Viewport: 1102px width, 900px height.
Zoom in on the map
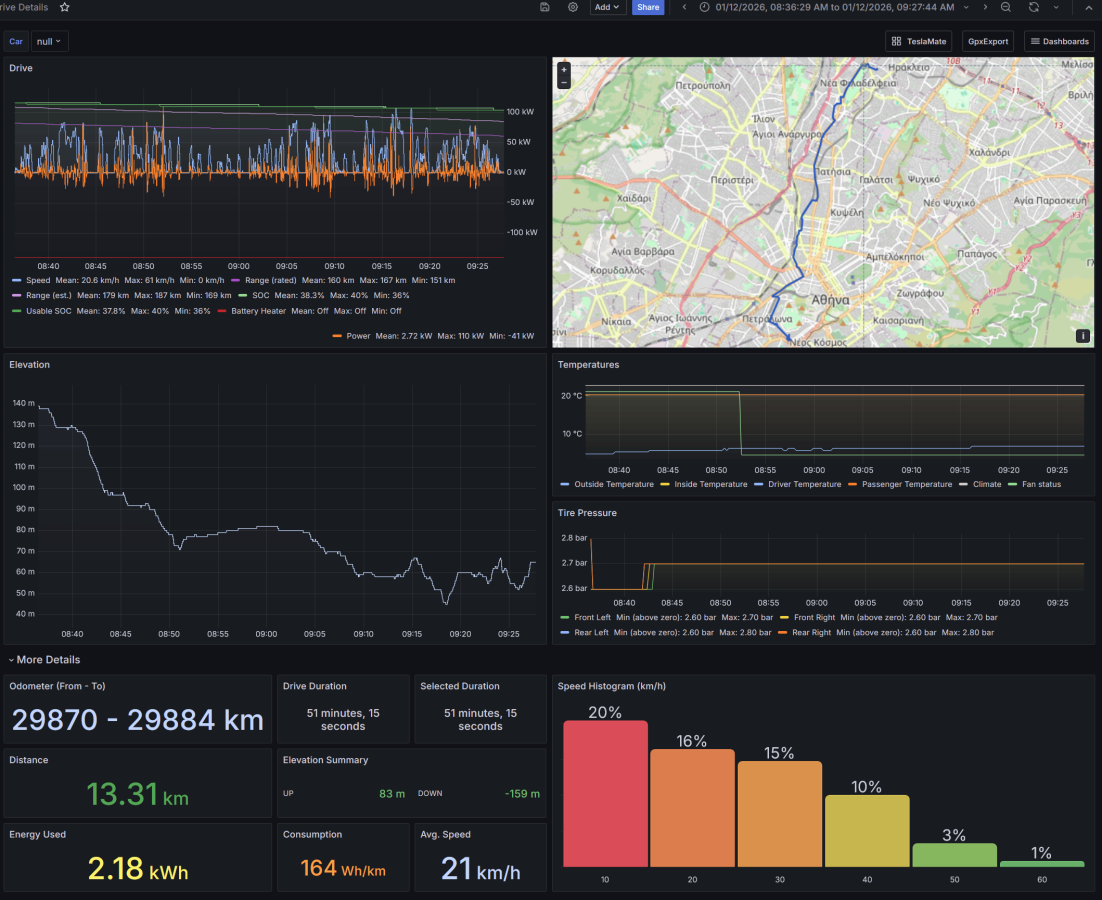[x=564, y=70]
